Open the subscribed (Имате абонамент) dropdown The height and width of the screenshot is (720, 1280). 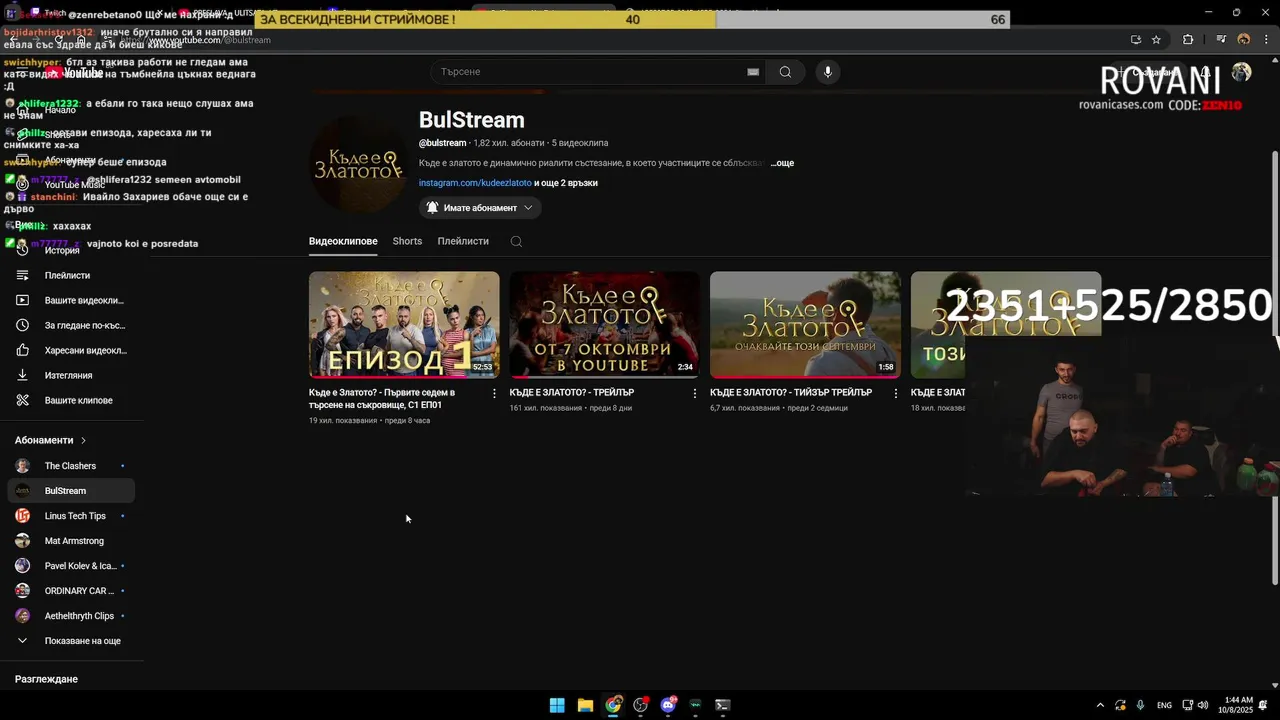coord(480,208)
